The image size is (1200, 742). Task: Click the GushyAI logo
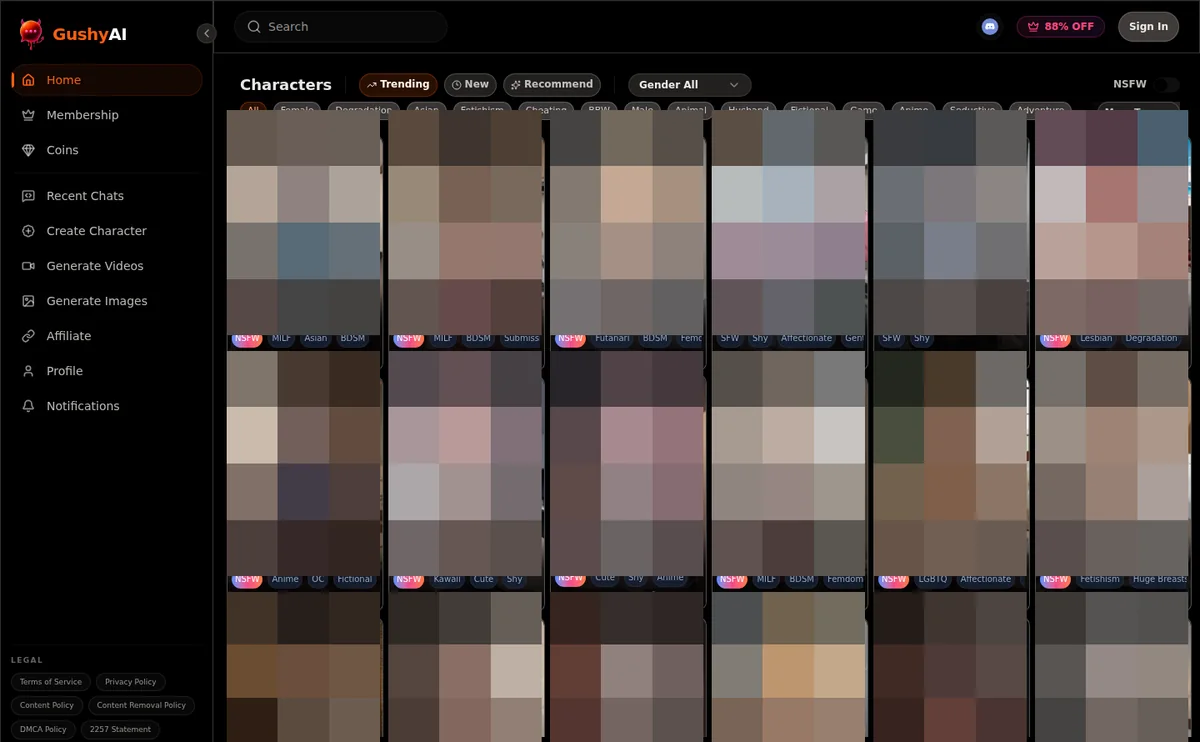point(73,34)
